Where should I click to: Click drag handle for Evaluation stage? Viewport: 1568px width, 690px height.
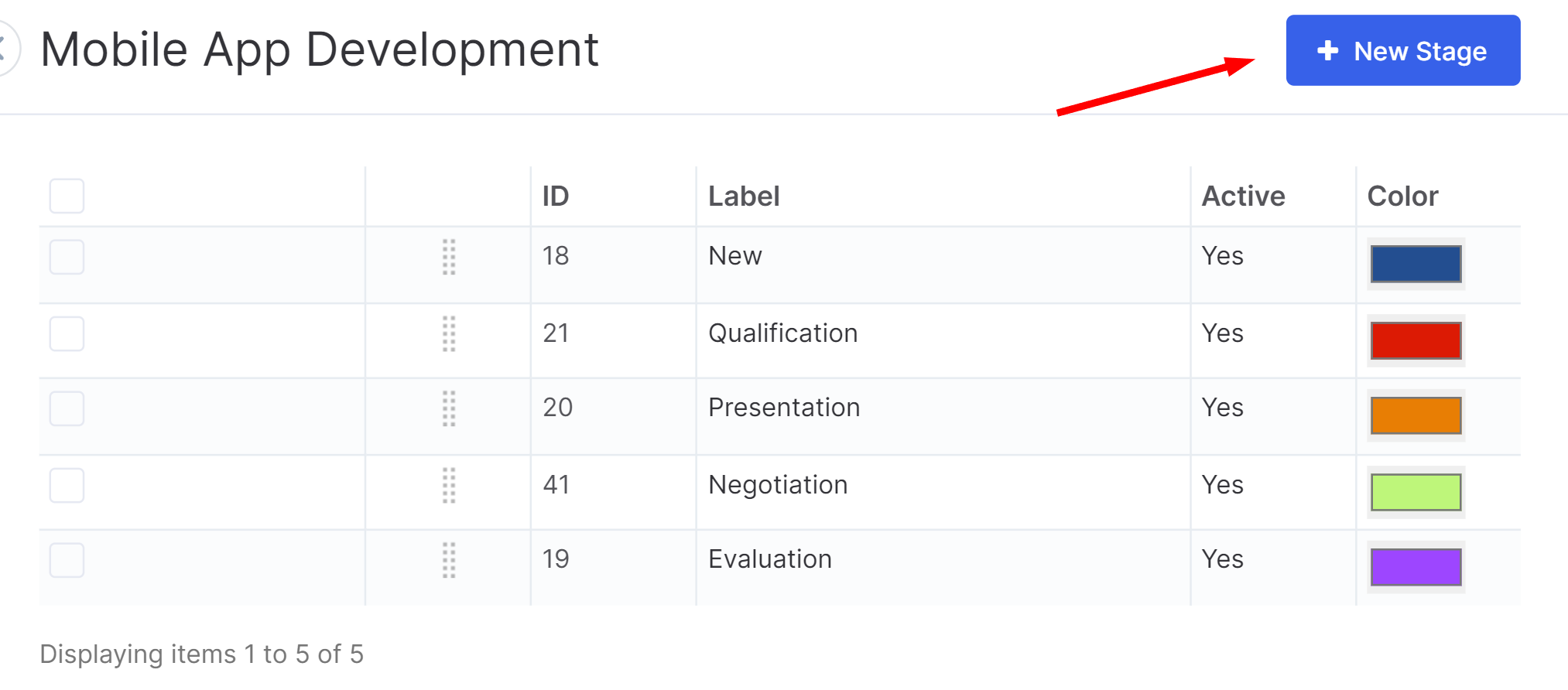coord(449,560)
